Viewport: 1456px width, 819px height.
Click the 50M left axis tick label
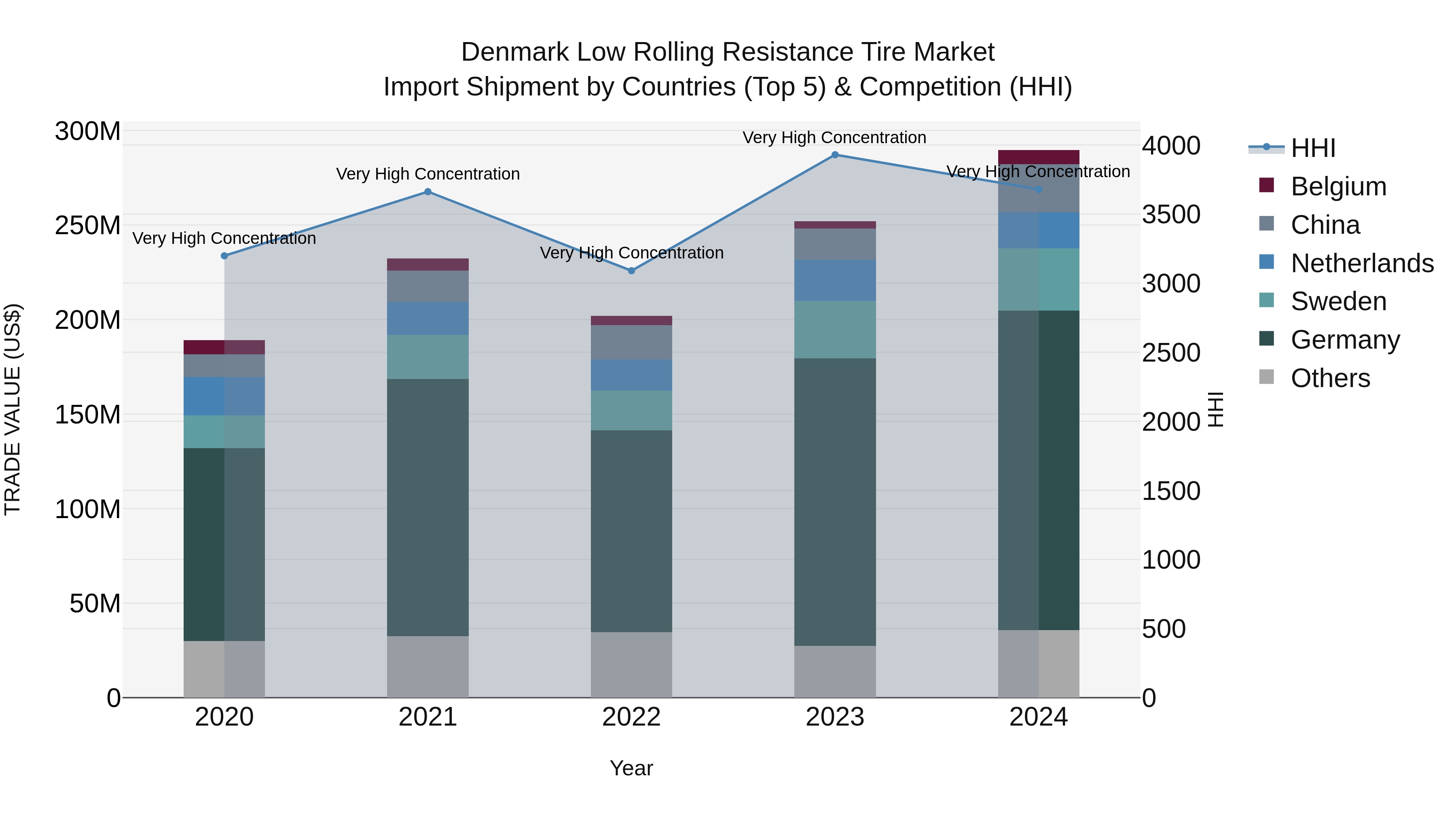click(95, 604)
